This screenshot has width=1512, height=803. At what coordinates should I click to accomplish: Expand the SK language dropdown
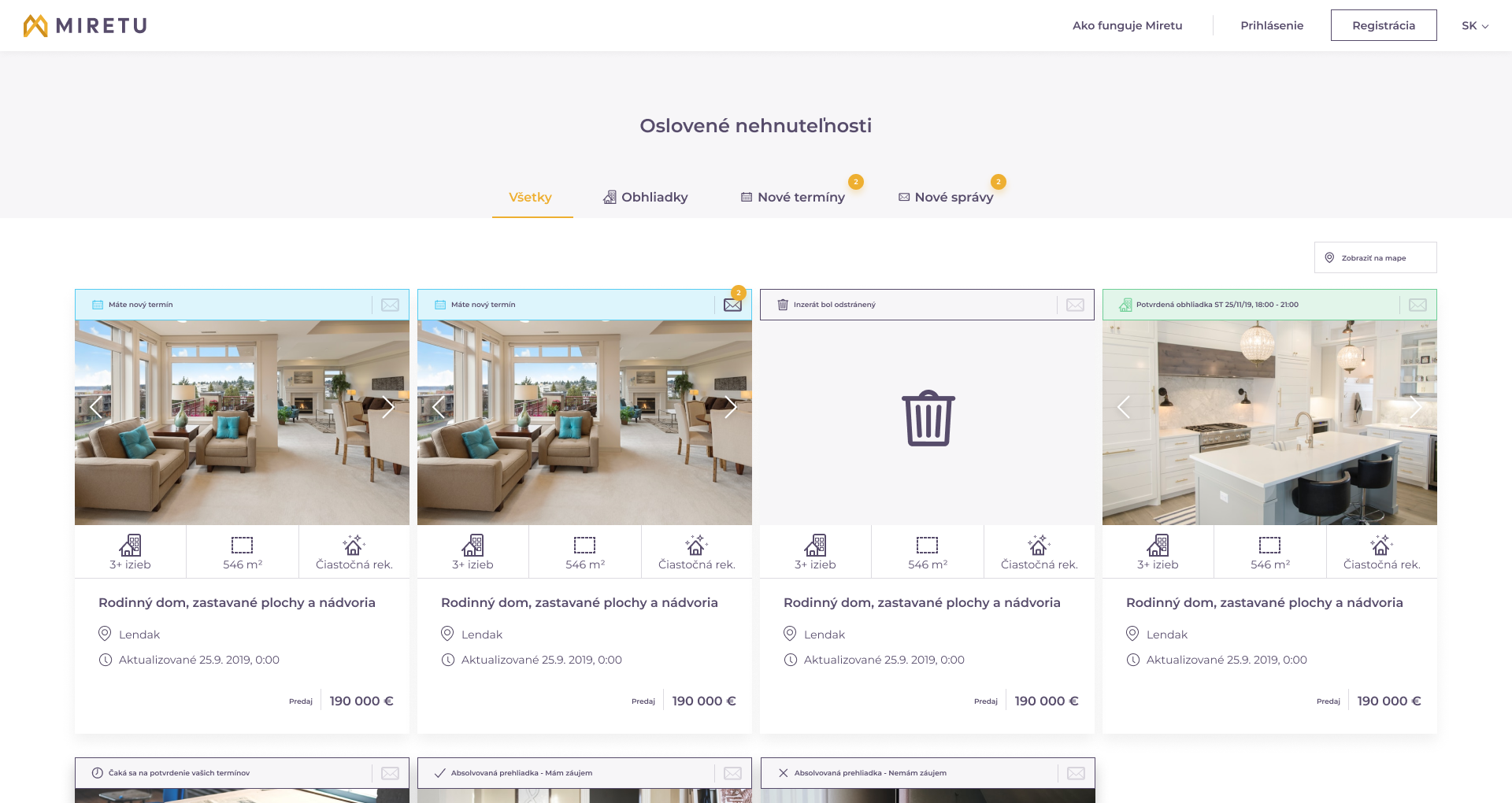[1475, 25]
